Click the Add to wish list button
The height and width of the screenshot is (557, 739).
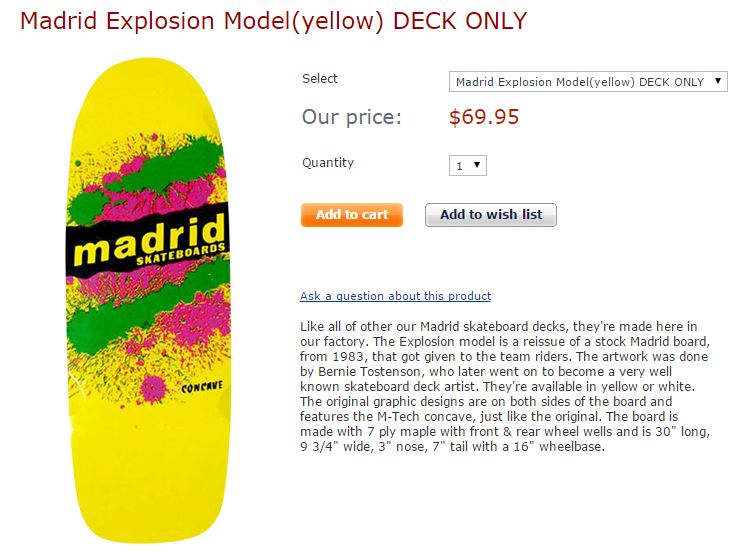(x=491, y=215)
